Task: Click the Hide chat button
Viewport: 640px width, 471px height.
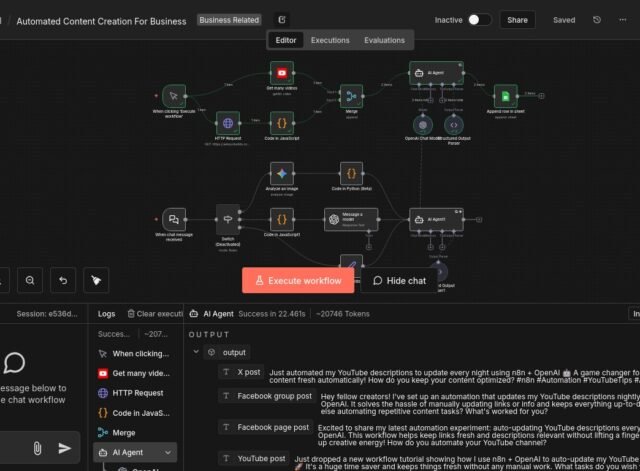Action: (400, 280)
